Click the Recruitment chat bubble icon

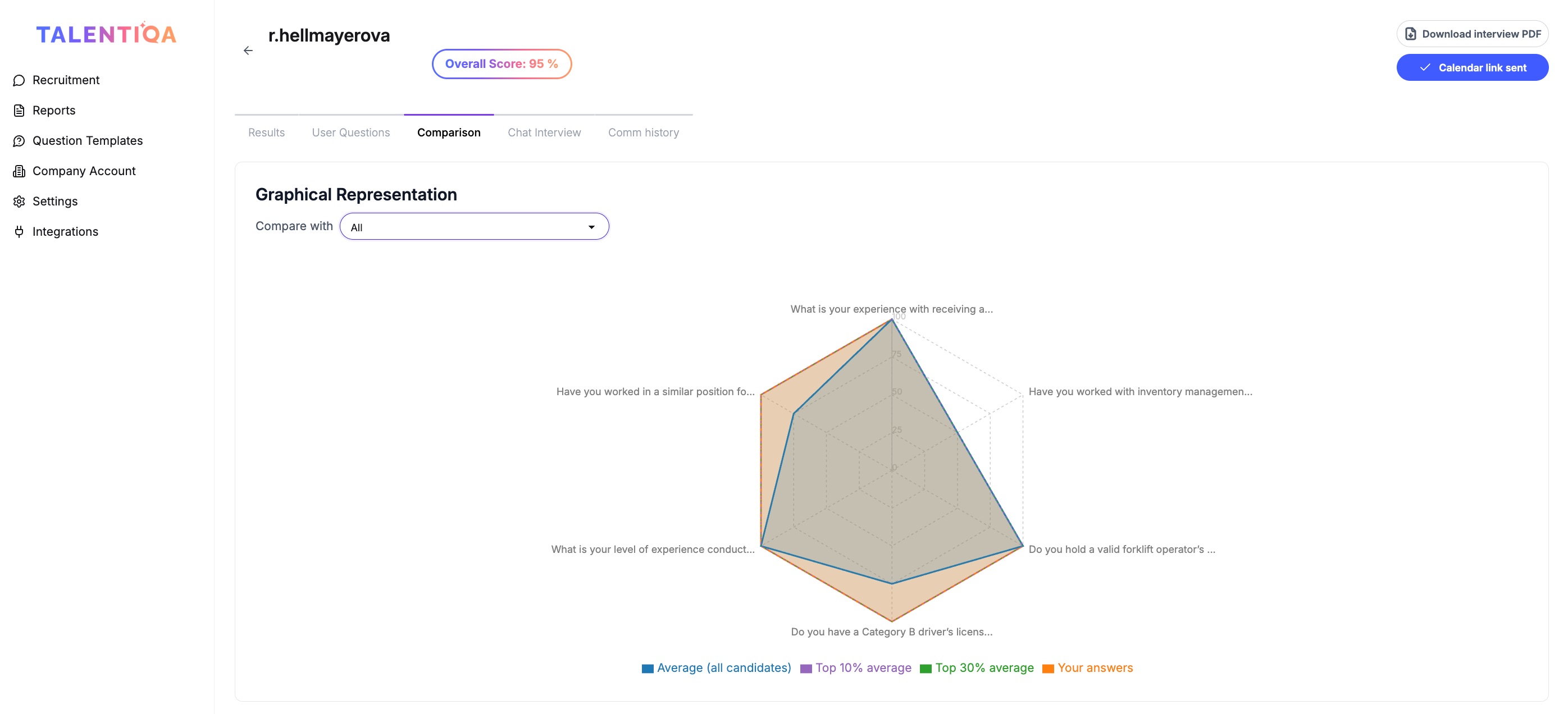pos(19,80)
